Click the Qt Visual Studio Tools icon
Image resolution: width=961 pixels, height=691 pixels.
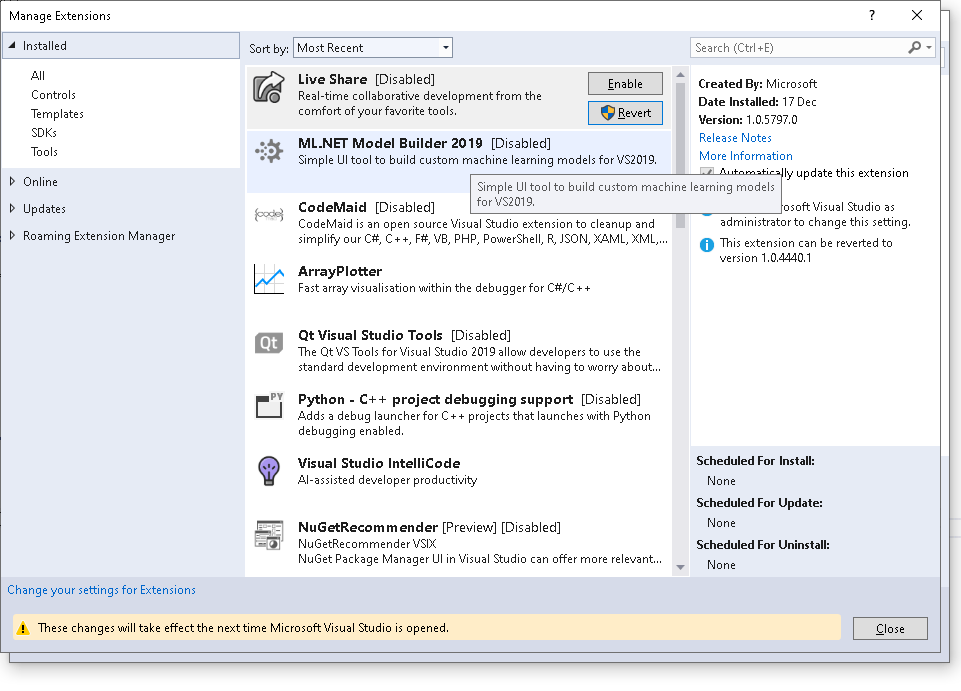[x=269, y=343]
